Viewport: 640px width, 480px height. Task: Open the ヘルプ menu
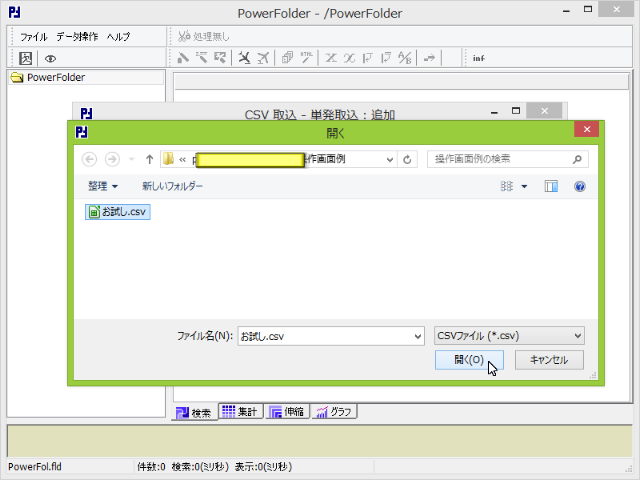coord(118,37)
